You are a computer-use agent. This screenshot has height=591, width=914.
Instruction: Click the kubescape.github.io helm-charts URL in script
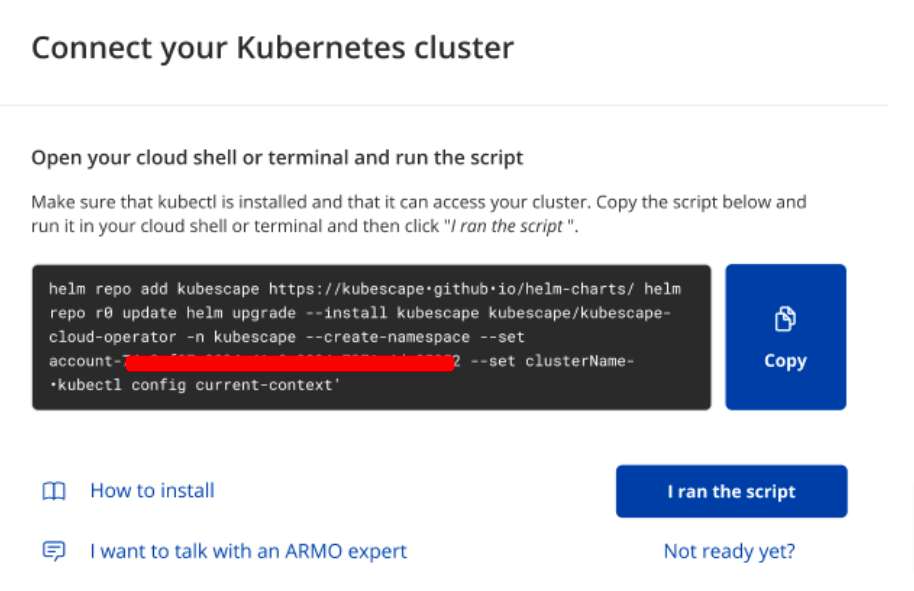451,289
